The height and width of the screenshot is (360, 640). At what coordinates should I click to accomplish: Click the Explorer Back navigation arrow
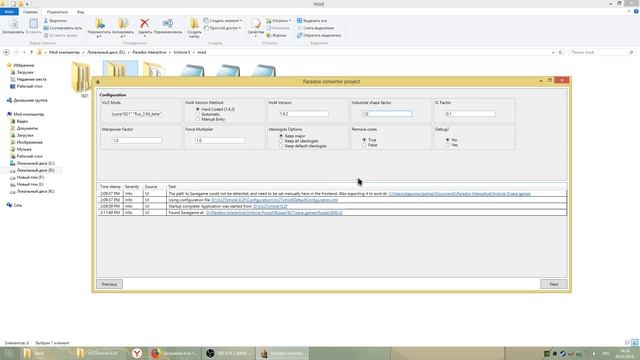[6, 52]
